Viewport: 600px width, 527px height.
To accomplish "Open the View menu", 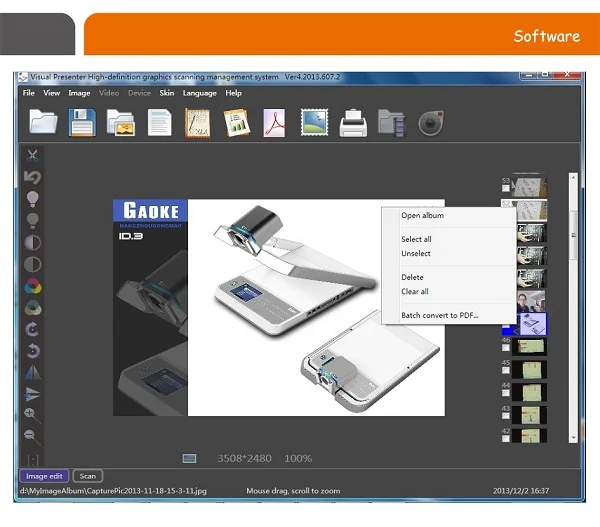I will pyautogui.click(x=51, y=93).
